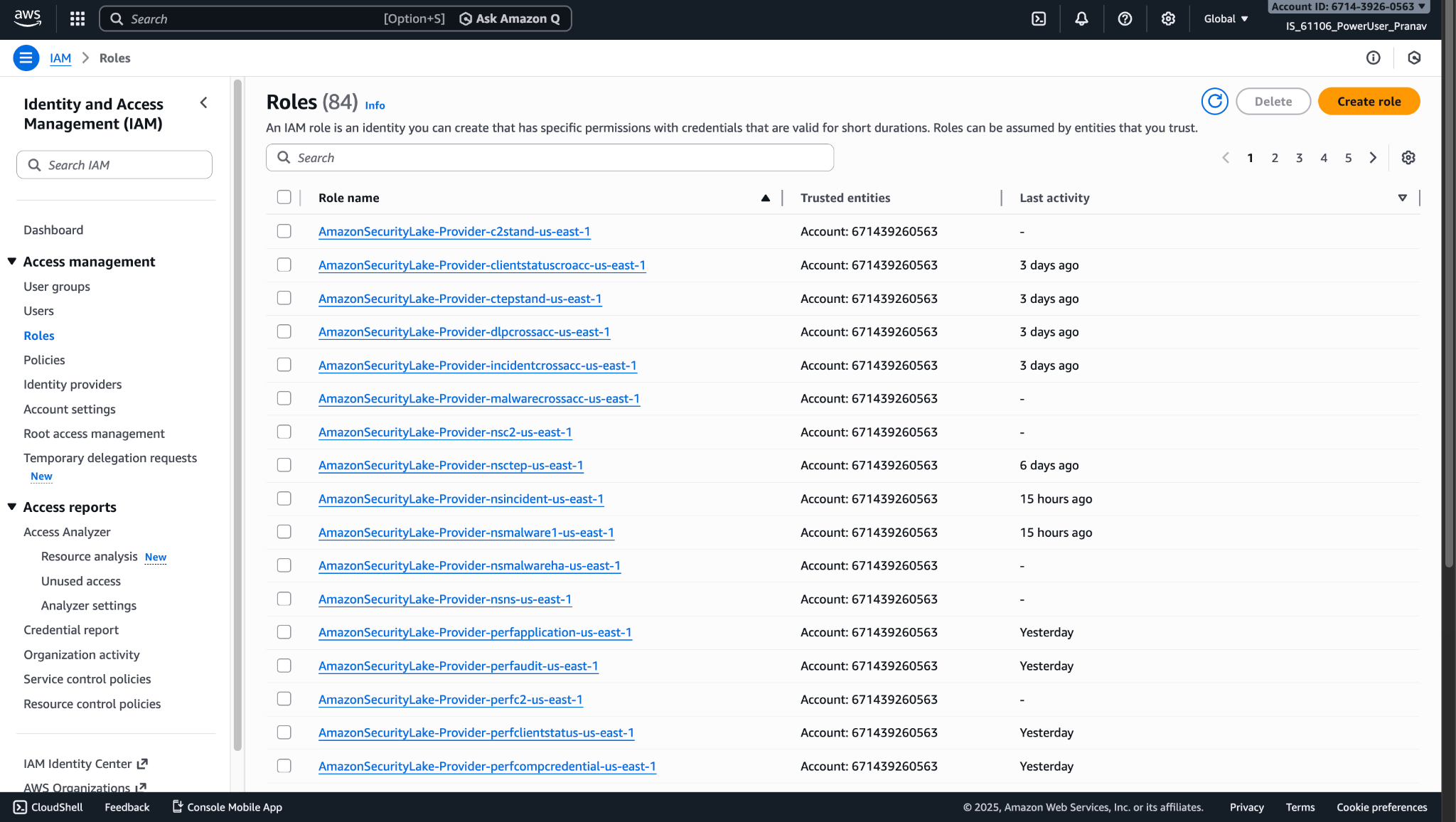Click the sidebar vertical scrollbar
1456x822 pixels.
tap(237, 415)
